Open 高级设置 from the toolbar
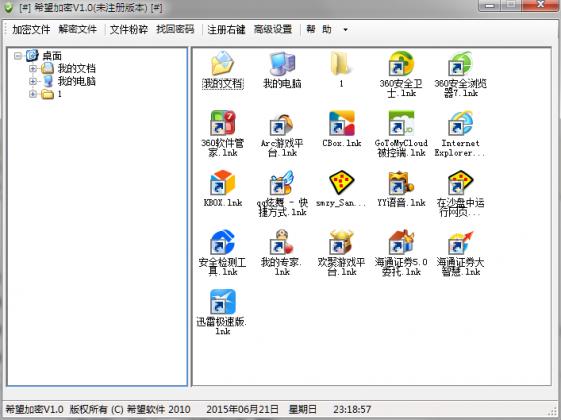This screenshot has height=420, width=561. pos(273,29)
